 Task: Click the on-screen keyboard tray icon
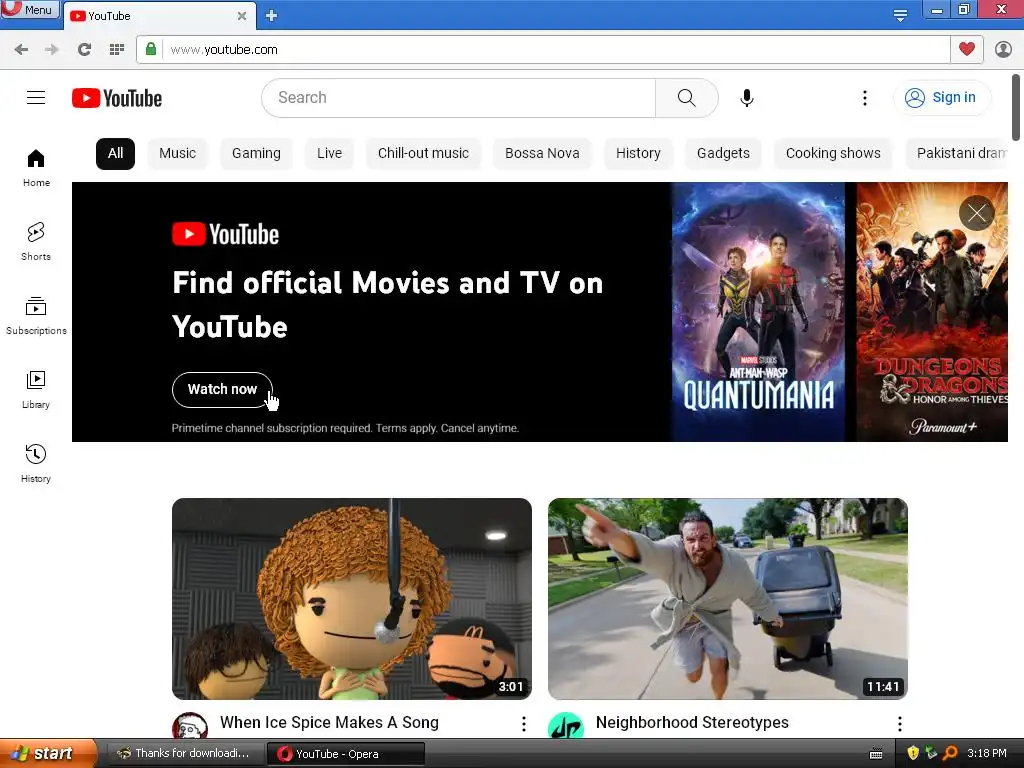tap(876, 754)
